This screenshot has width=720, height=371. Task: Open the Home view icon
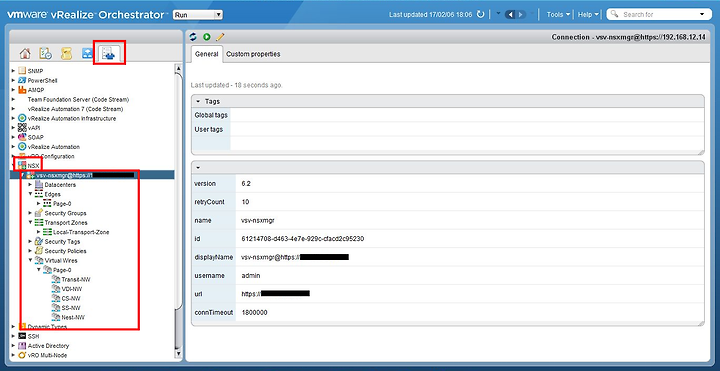coord(25,53)
